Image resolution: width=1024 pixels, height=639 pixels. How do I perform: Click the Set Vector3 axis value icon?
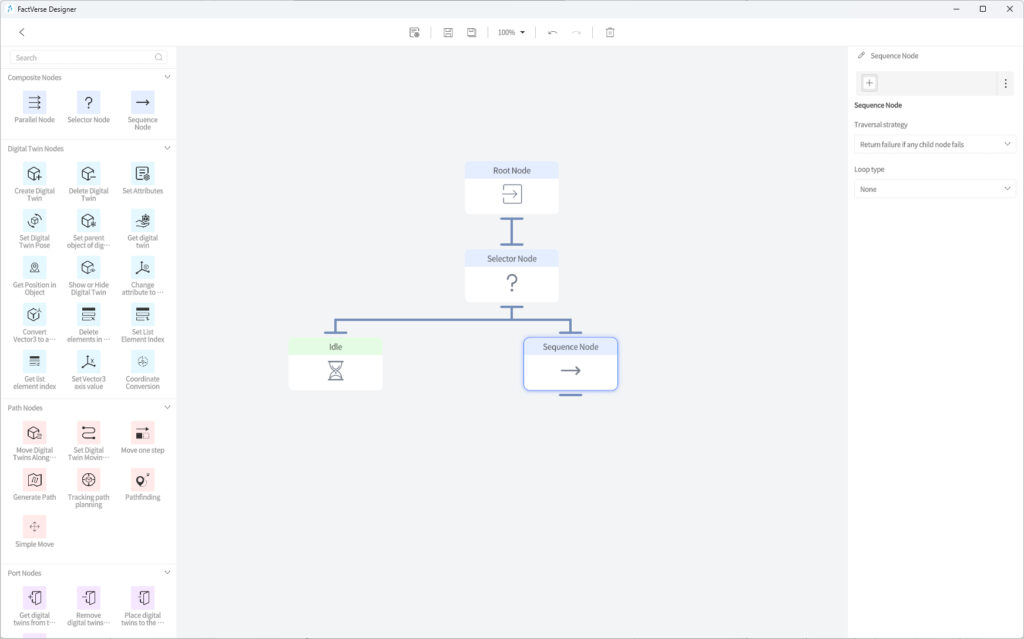(89, 362)
